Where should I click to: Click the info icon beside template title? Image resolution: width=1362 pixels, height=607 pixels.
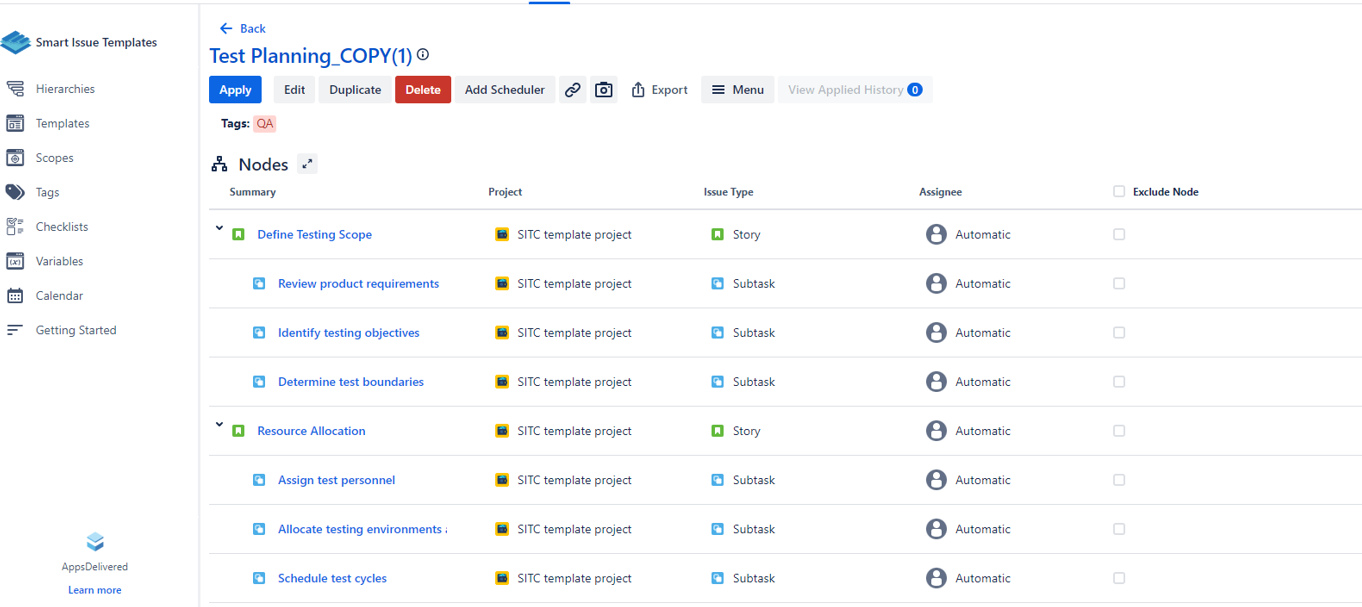pyautogui.click(x=423, y=55)
